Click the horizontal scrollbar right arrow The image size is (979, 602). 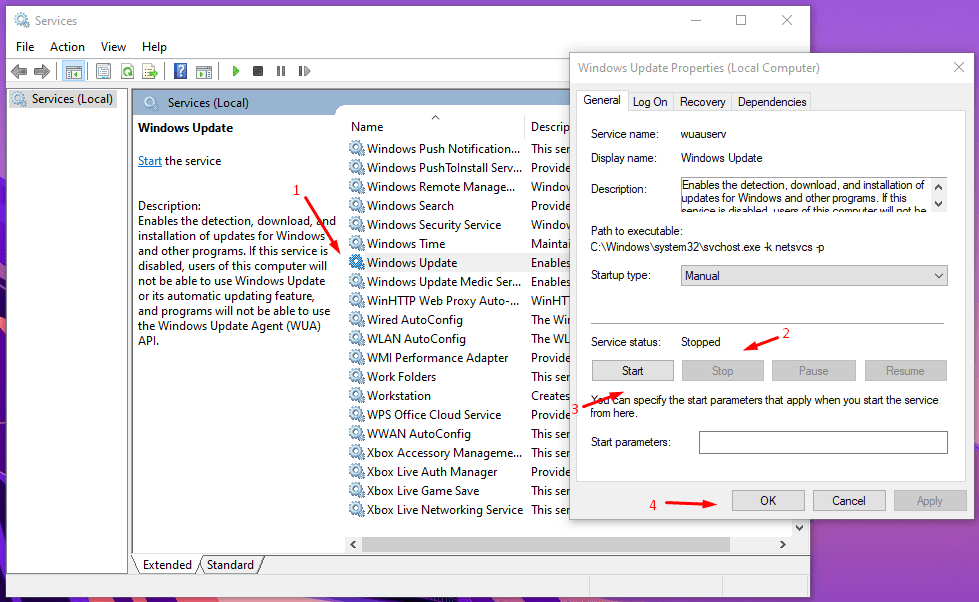[782, 545]
